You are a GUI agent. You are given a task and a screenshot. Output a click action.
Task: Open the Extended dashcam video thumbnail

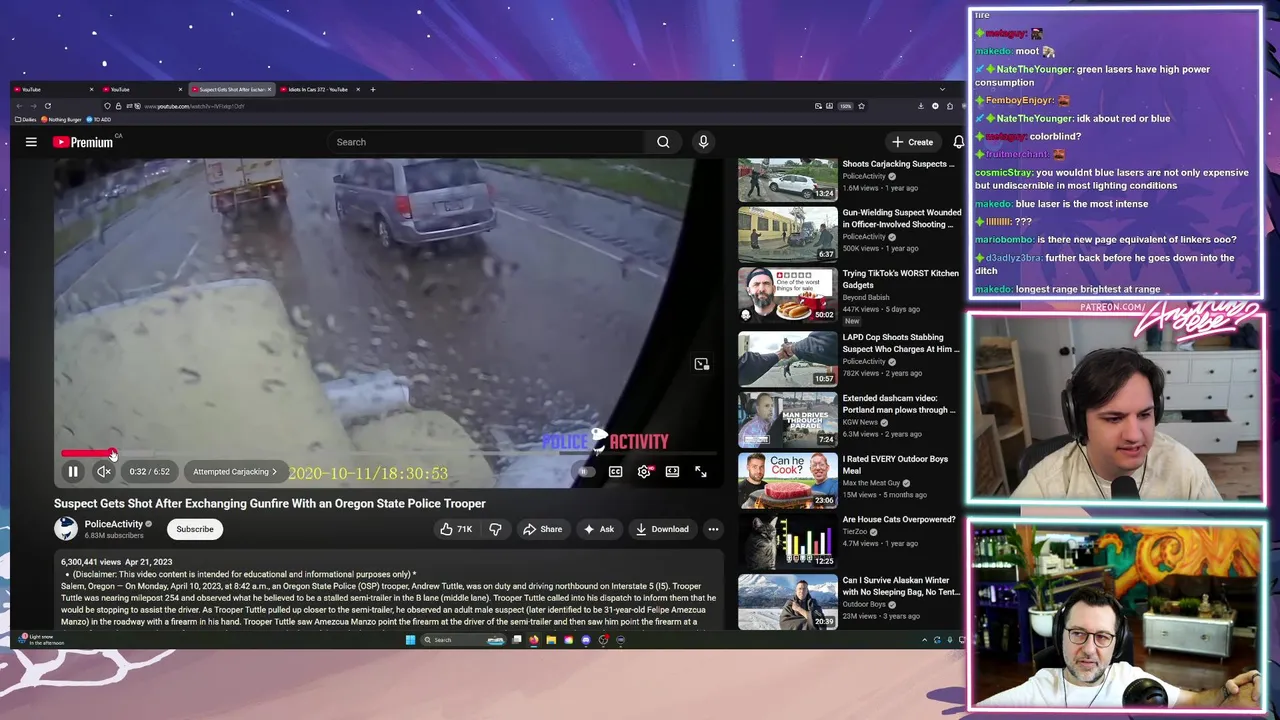788,420
